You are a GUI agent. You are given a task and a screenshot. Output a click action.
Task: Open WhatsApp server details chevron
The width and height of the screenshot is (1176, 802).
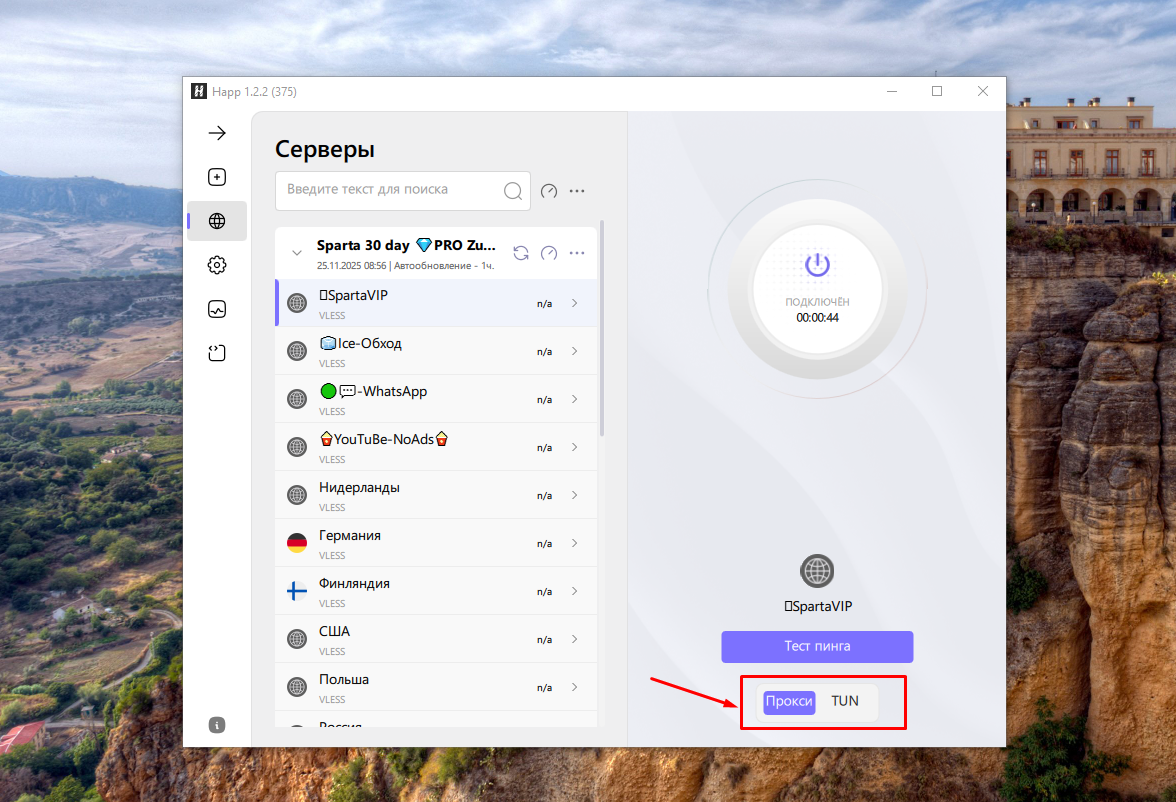tap(574, 399)
